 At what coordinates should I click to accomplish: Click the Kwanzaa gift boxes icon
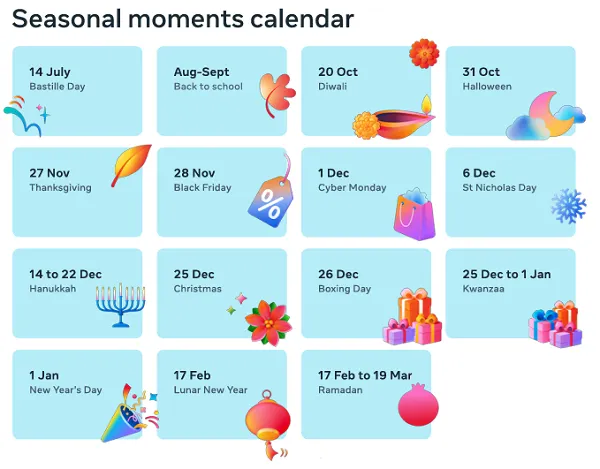pyautogui.click(x=555, y=321)
